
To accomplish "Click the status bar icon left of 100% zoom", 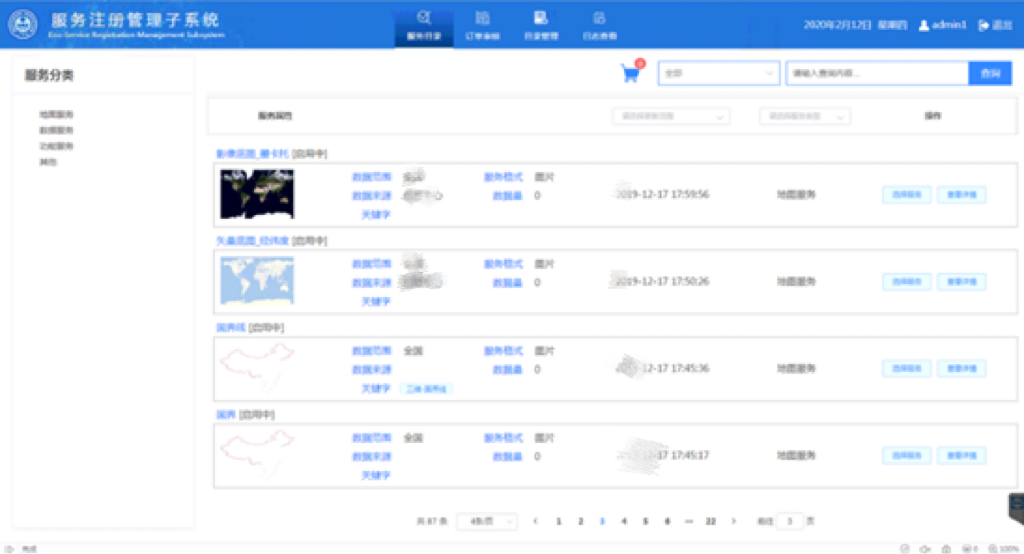I will [970, 549].
